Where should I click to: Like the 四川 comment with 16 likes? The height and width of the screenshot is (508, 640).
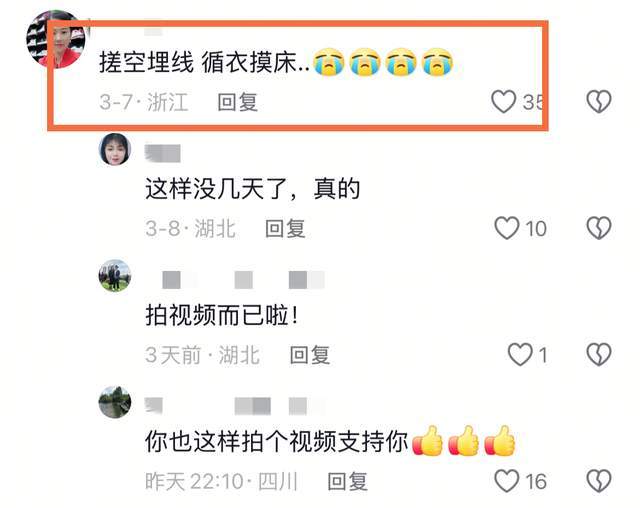[507, 481]
